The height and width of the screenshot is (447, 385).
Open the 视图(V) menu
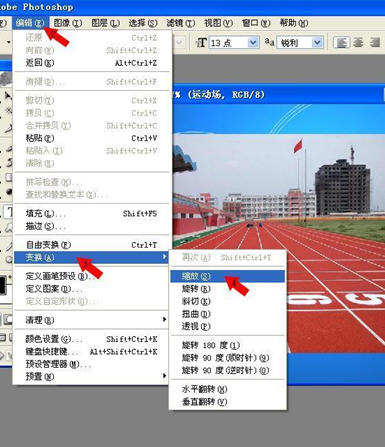pyautogui.click(x=218, y=23)
